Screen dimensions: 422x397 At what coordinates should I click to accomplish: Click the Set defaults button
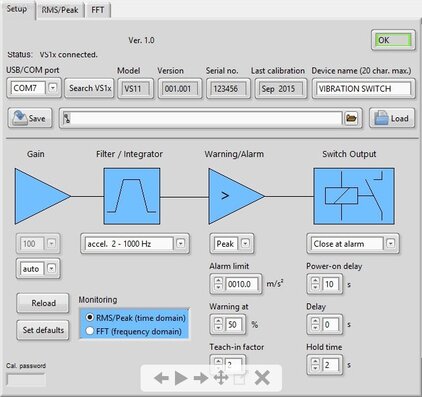tap(43, 330)
